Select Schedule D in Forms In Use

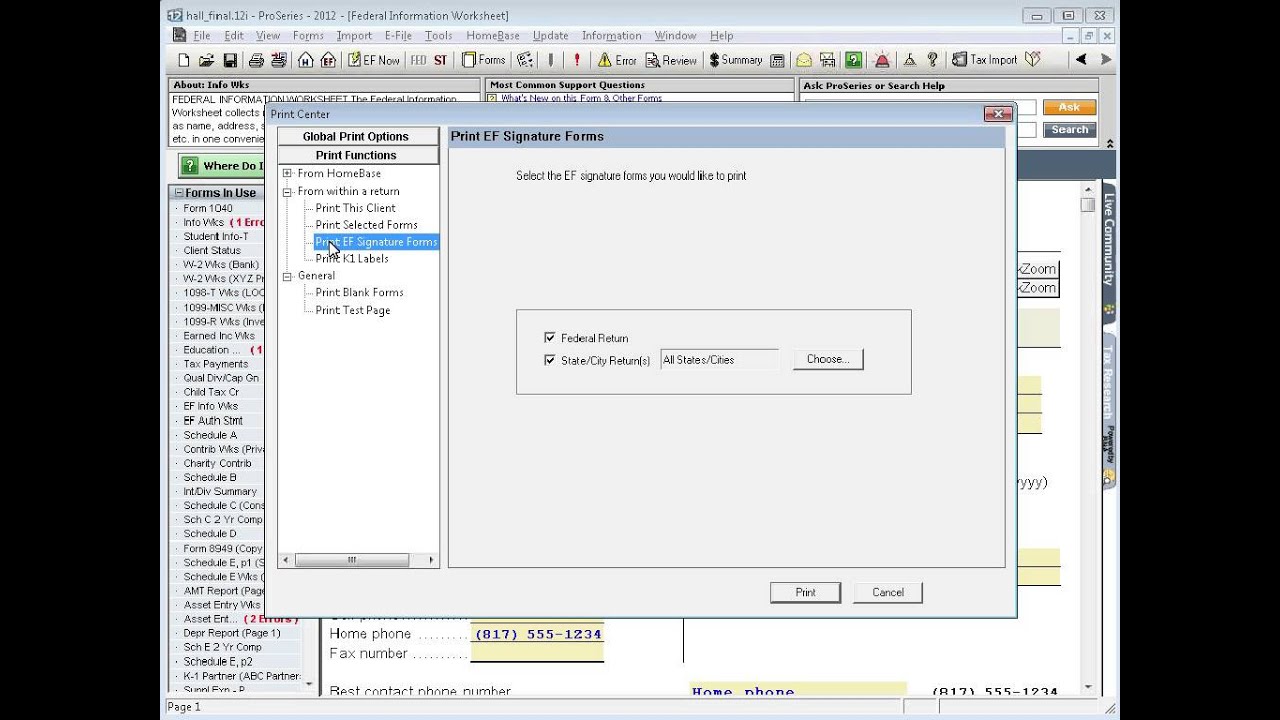click(210, 534)
